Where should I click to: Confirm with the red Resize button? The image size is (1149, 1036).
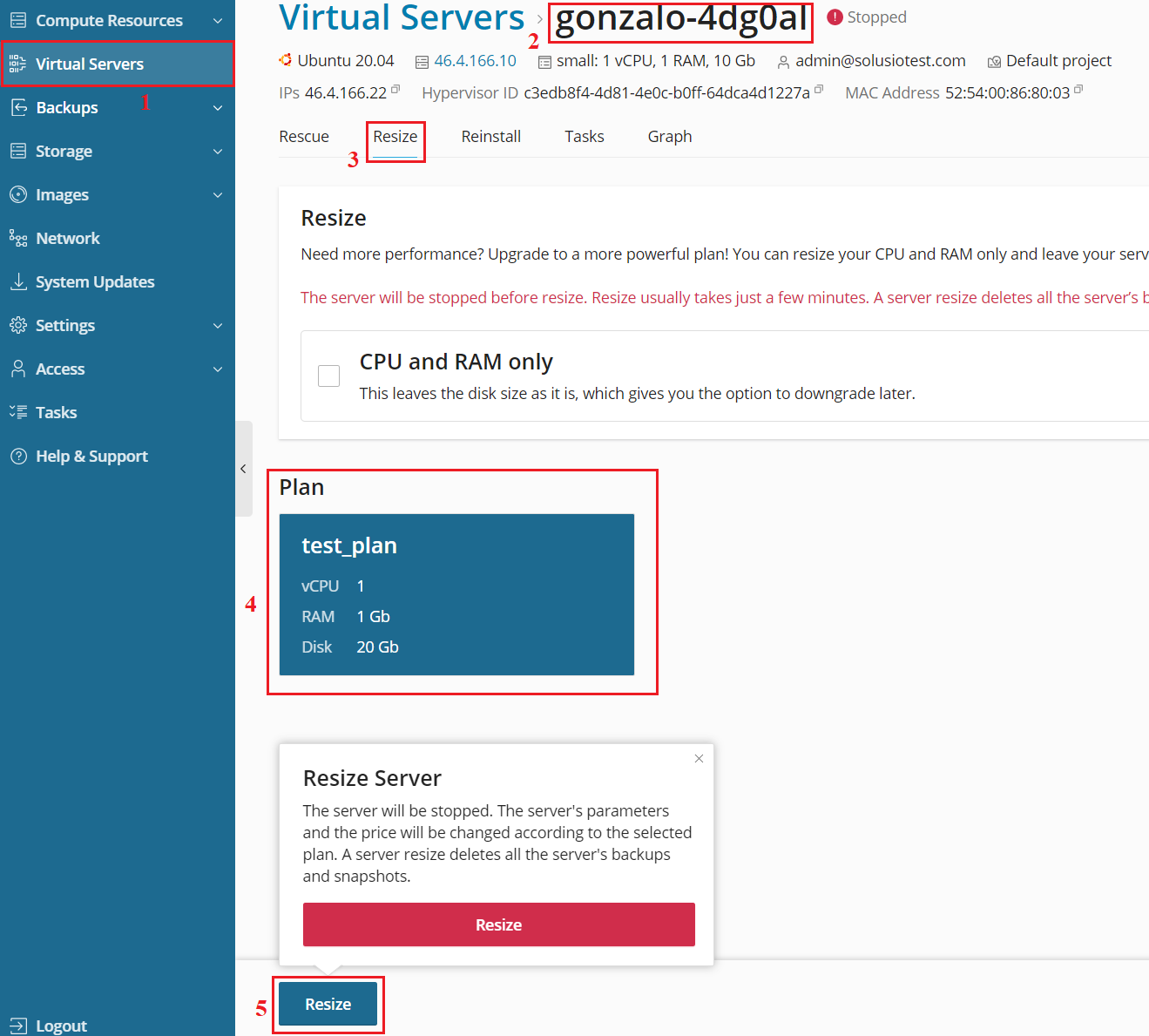498,924
